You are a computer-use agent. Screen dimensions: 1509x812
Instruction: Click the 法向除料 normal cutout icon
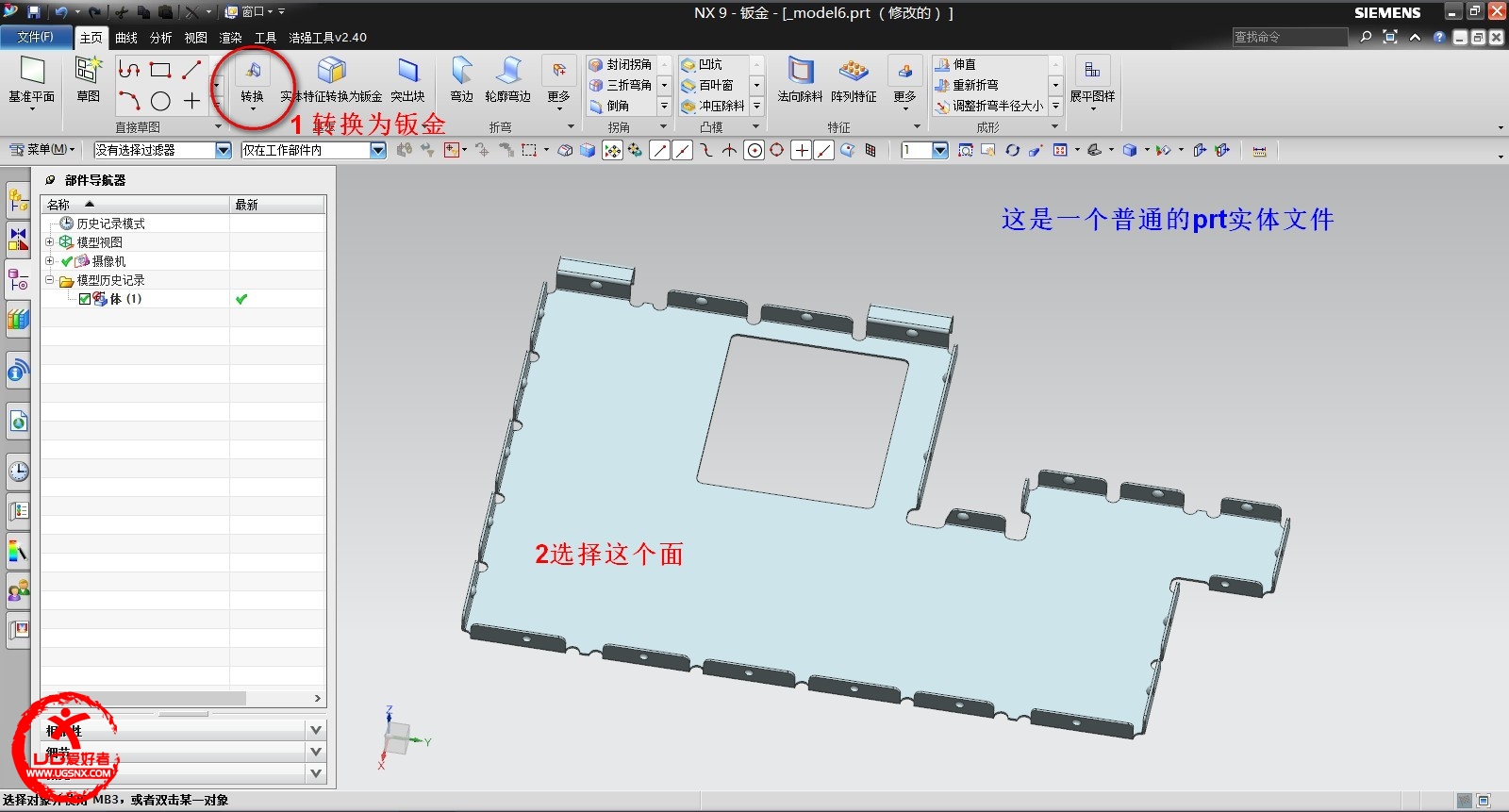click(801, 71)
